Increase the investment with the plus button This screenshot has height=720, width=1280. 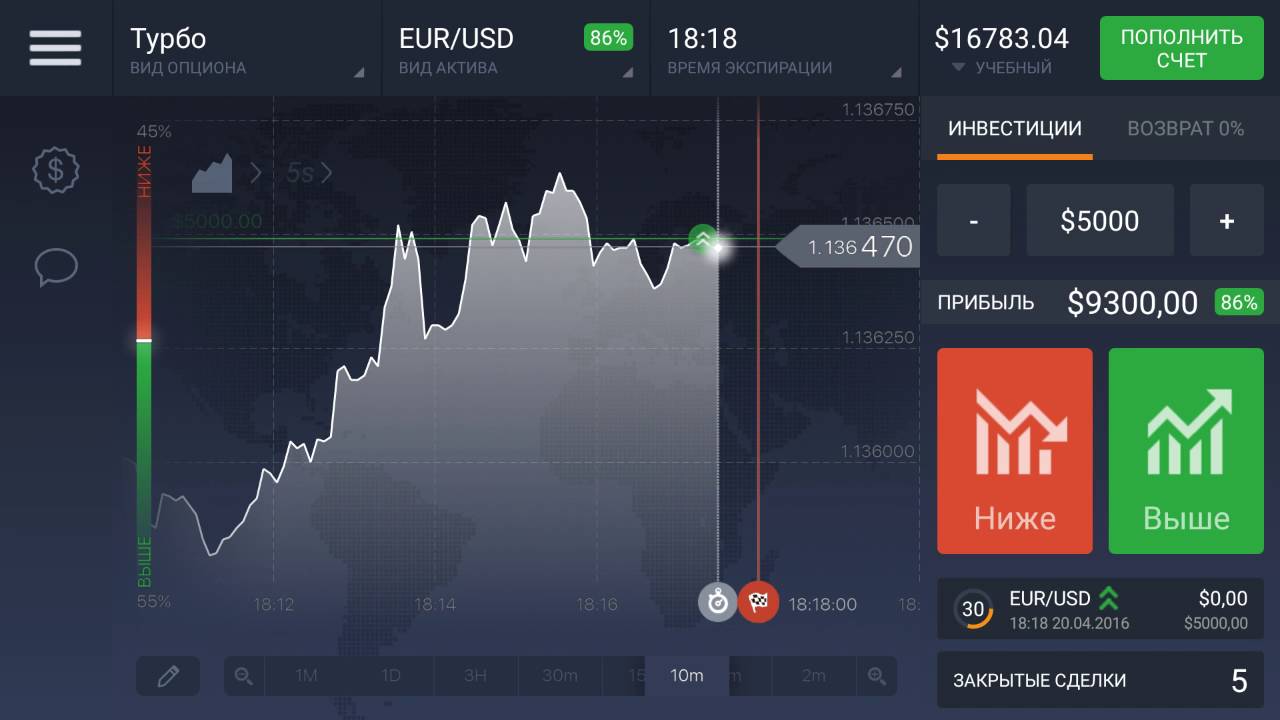pos(1227,221)
